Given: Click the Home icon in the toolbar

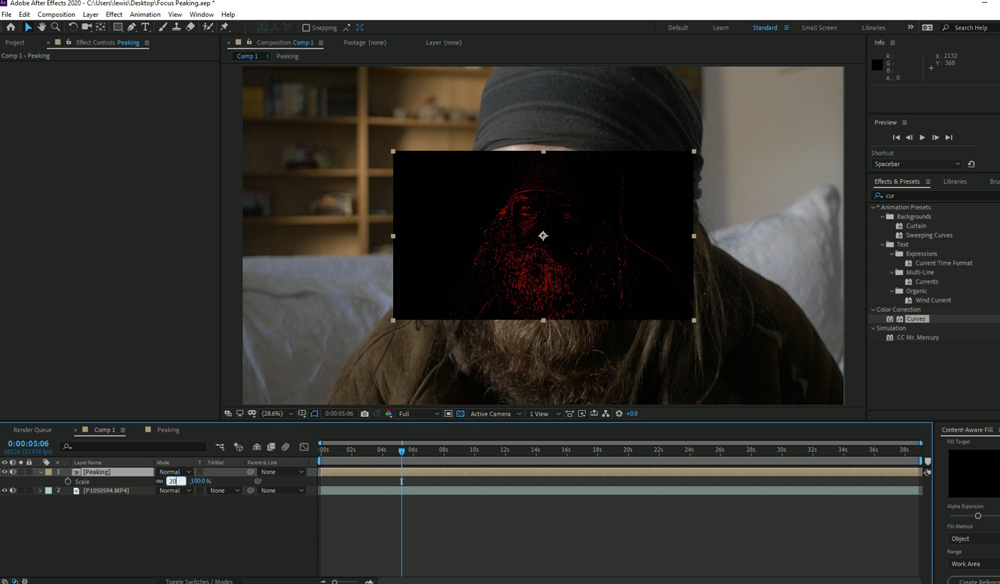Looking at the screenshot, I should coord(10,27).
